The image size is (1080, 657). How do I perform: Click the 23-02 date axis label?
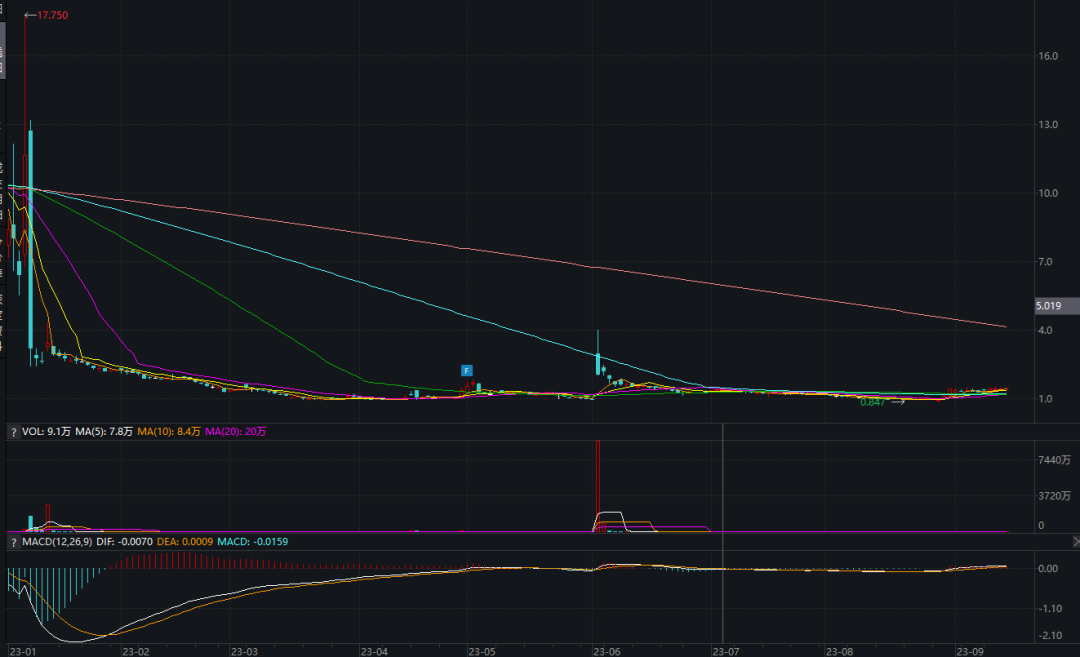coord(136,651)
